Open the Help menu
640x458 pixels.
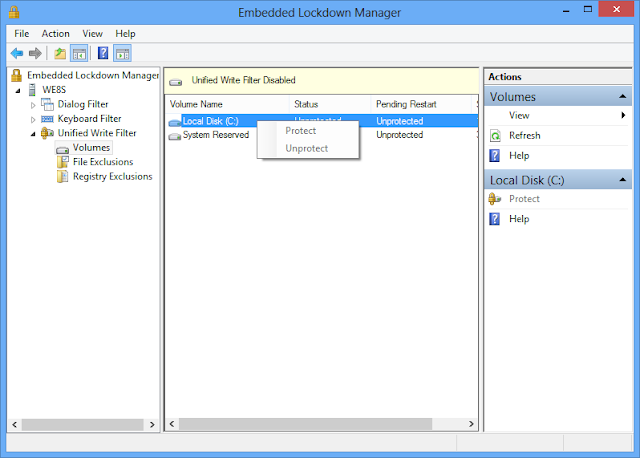point(125,33)
